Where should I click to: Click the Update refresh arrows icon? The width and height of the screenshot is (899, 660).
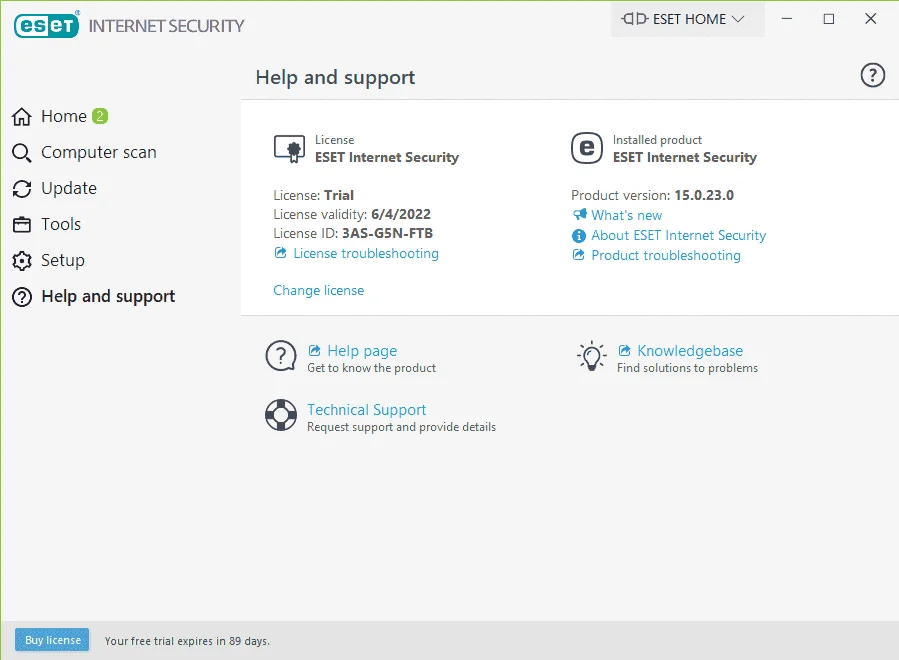pyautogui.click(x=22, y=189)
